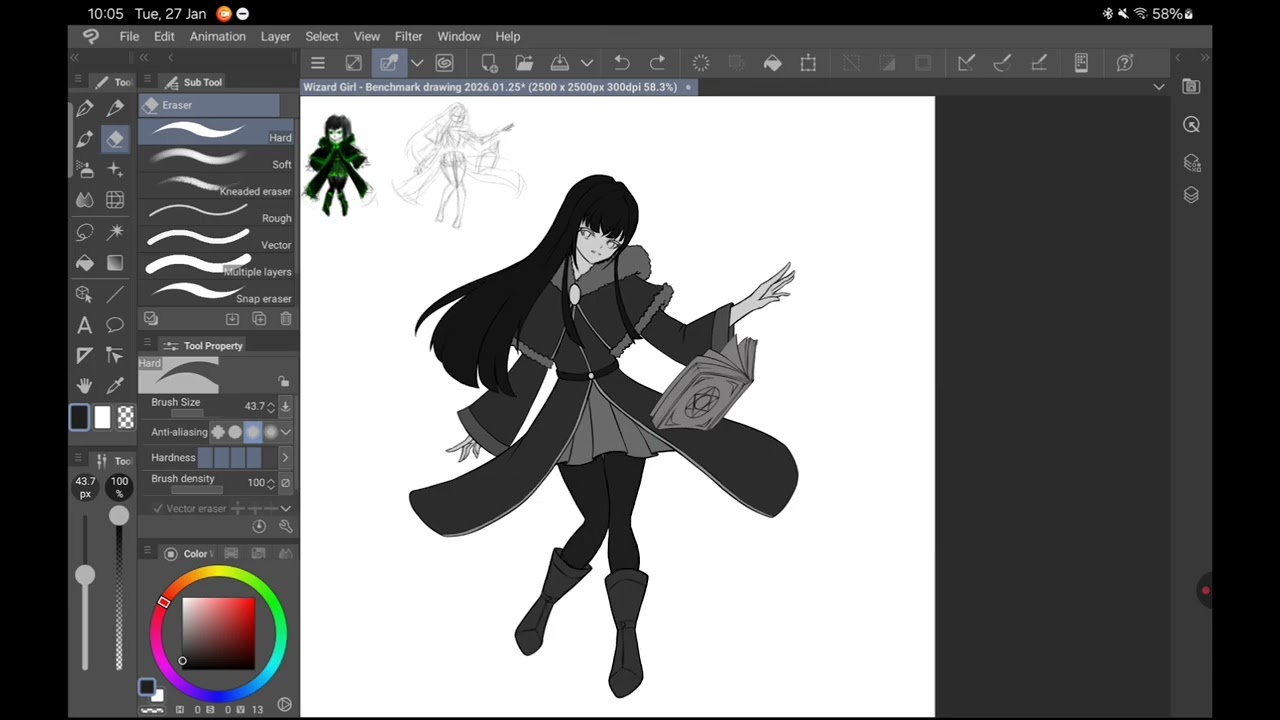
Task: Open the canvas tab list chevron
Action: 1159,87
